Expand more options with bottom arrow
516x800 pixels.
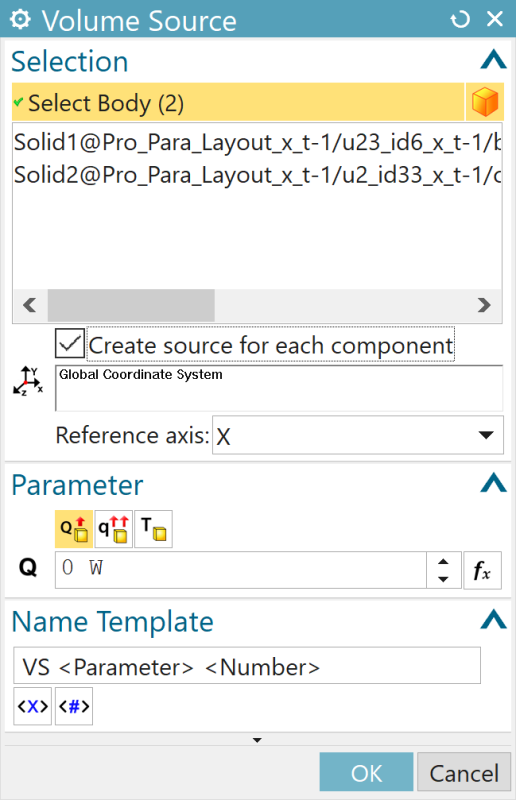(x=257, y=740)
